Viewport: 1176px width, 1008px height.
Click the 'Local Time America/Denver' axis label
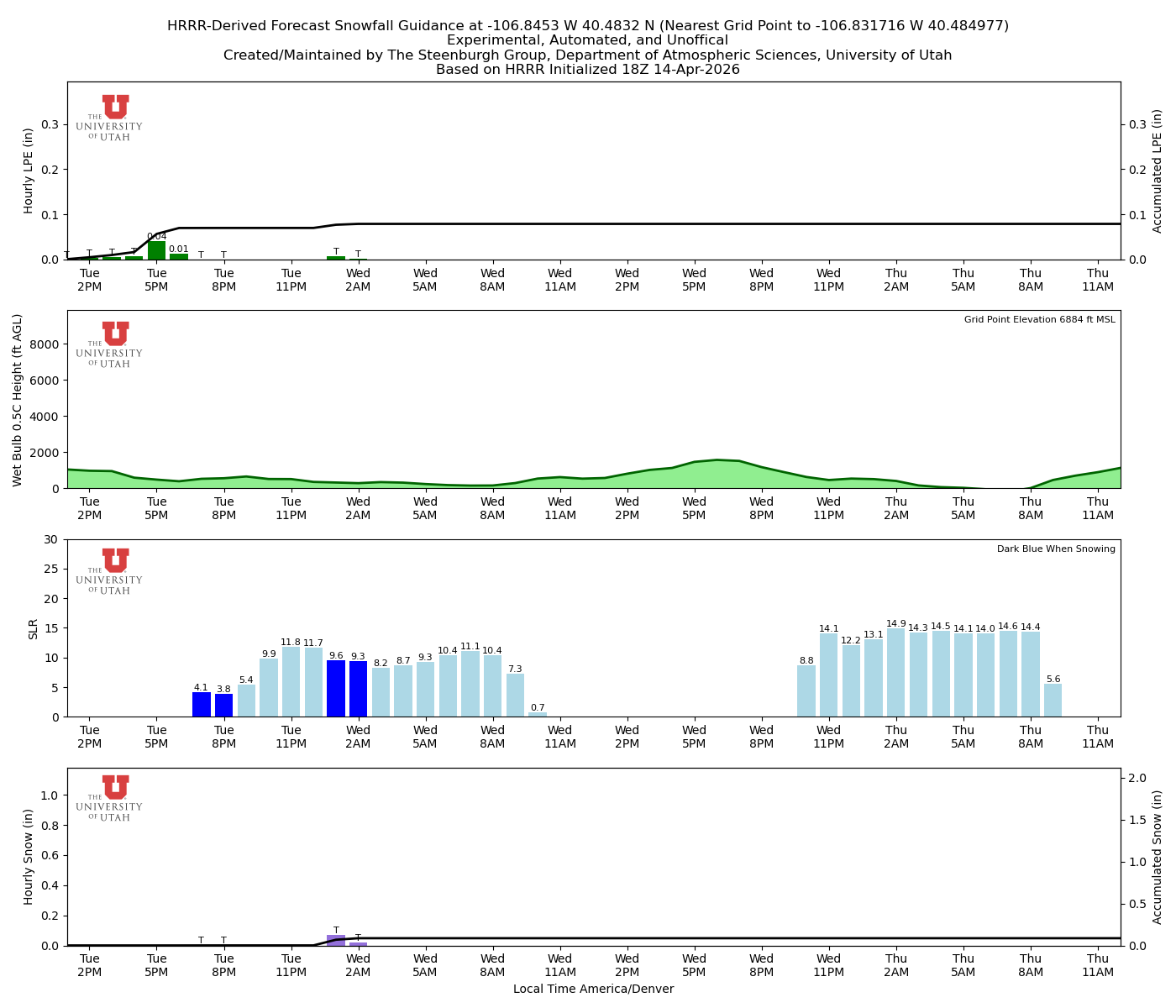coord(593,989)
